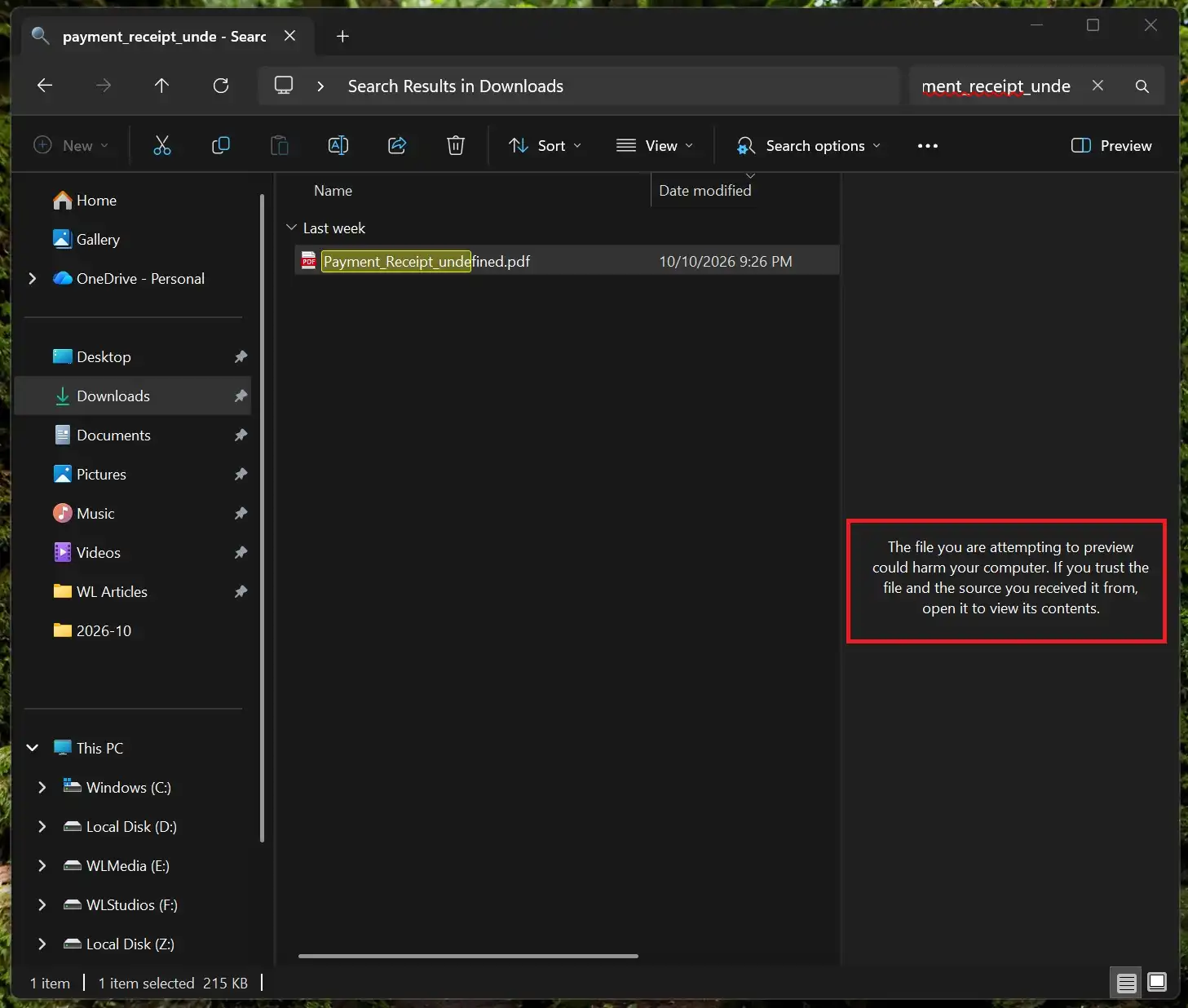Click the forward navigation arrow

tap(104, 86)
